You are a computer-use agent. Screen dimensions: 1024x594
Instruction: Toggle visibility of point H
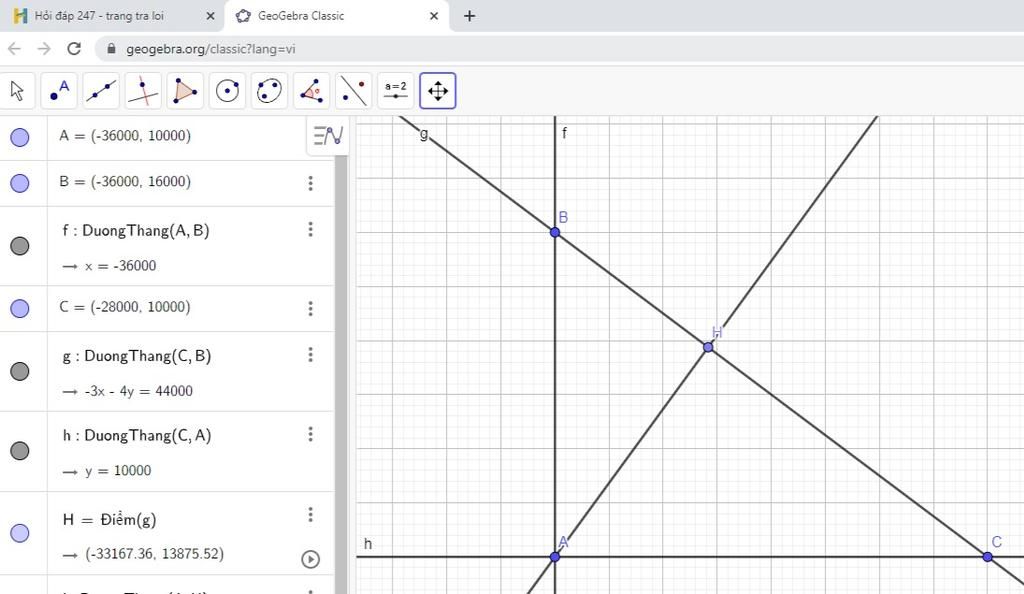click(20, 533)
